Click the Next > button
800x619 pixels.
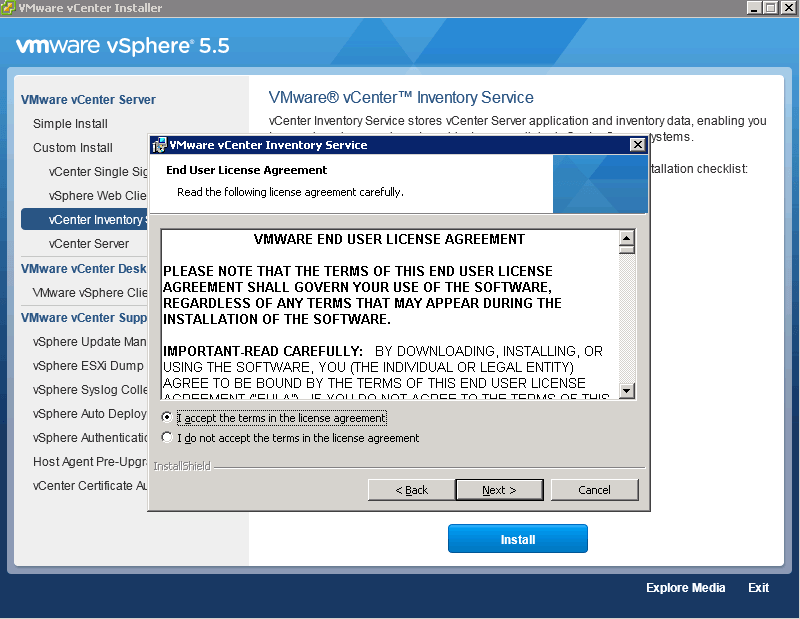499,490
